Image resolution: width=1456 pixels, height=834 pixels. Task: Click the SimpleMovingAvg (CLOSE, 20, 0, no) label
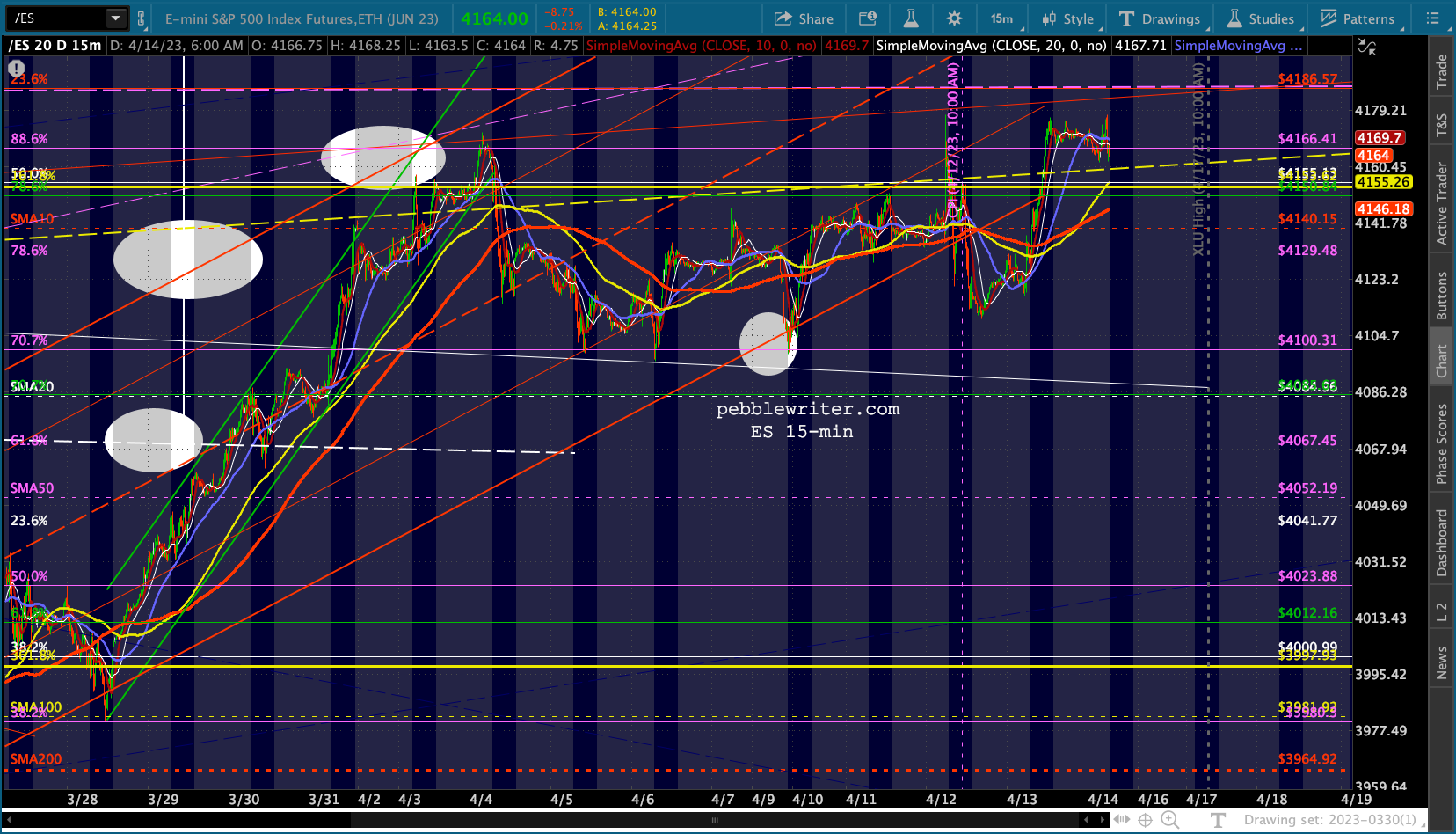(992, 46)
